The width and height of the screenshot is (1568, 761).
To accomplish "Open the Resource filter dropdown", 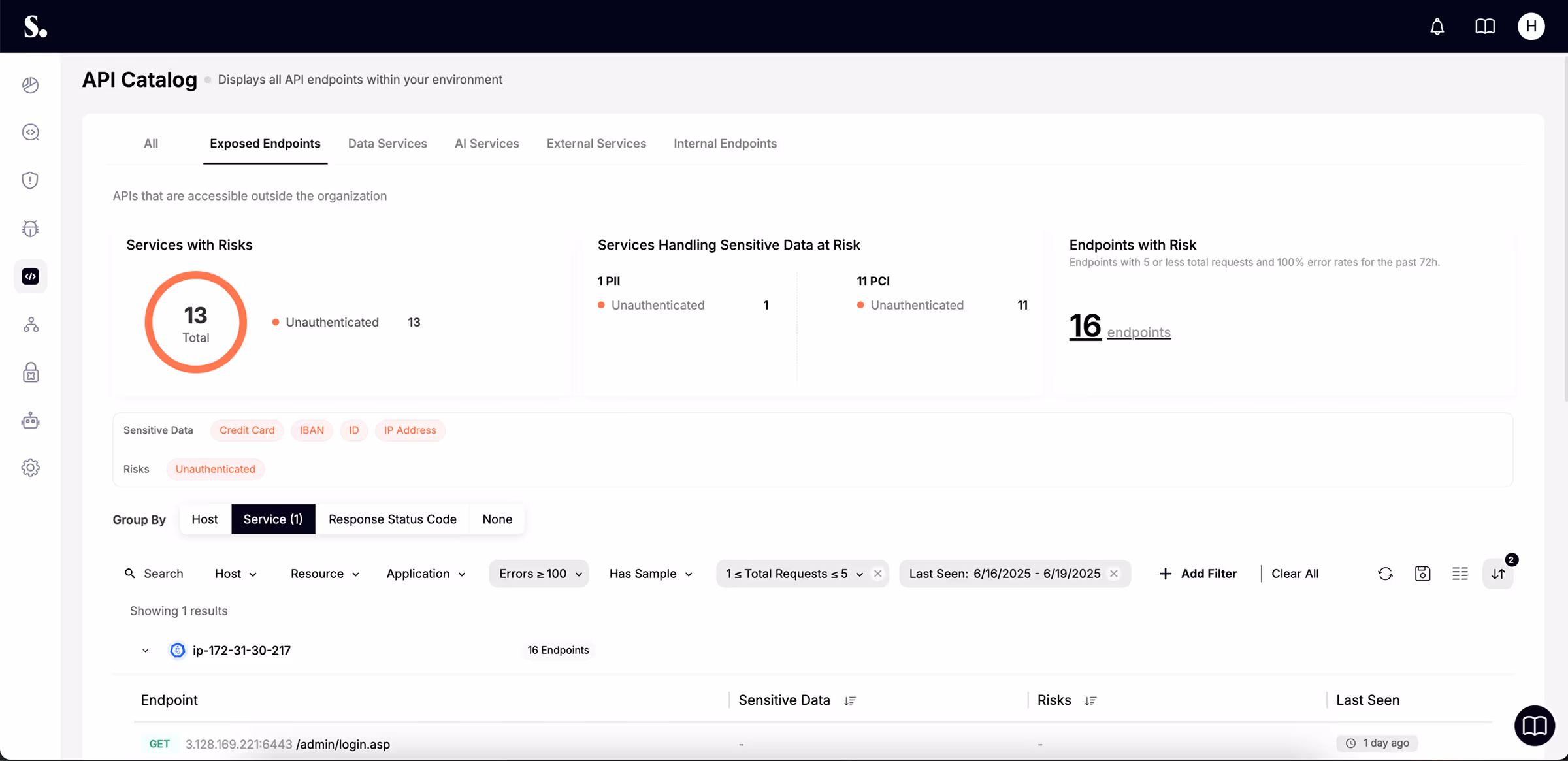I will click(x=325, y=574).
